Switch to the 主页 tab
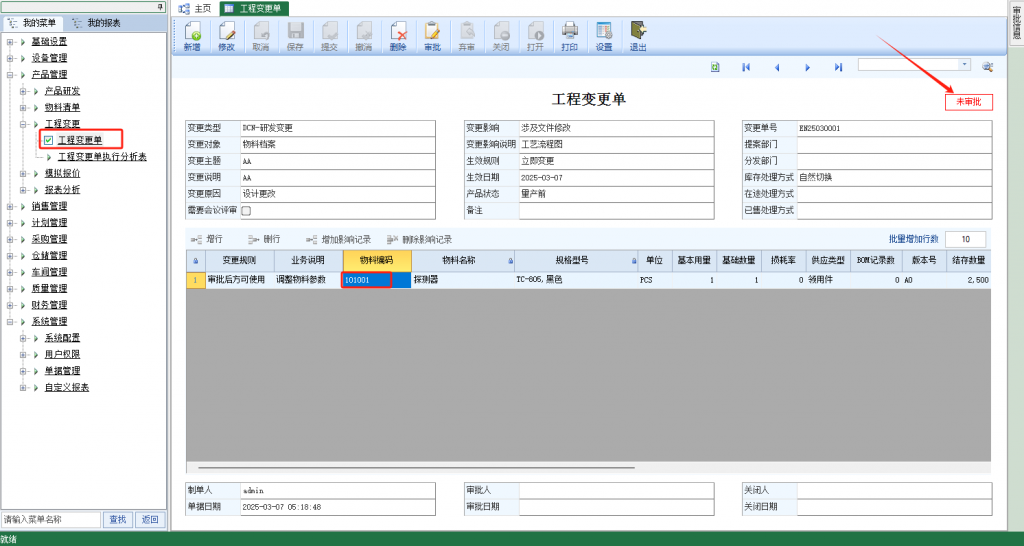Viewport: 1024px width, 546px height. tap(195, 8)
